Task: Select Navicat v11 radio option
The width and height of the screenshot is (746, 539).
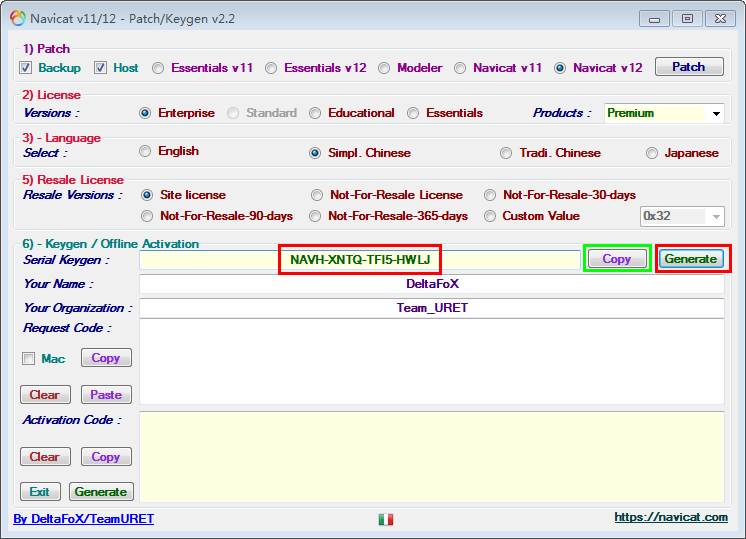Action: 460,68
